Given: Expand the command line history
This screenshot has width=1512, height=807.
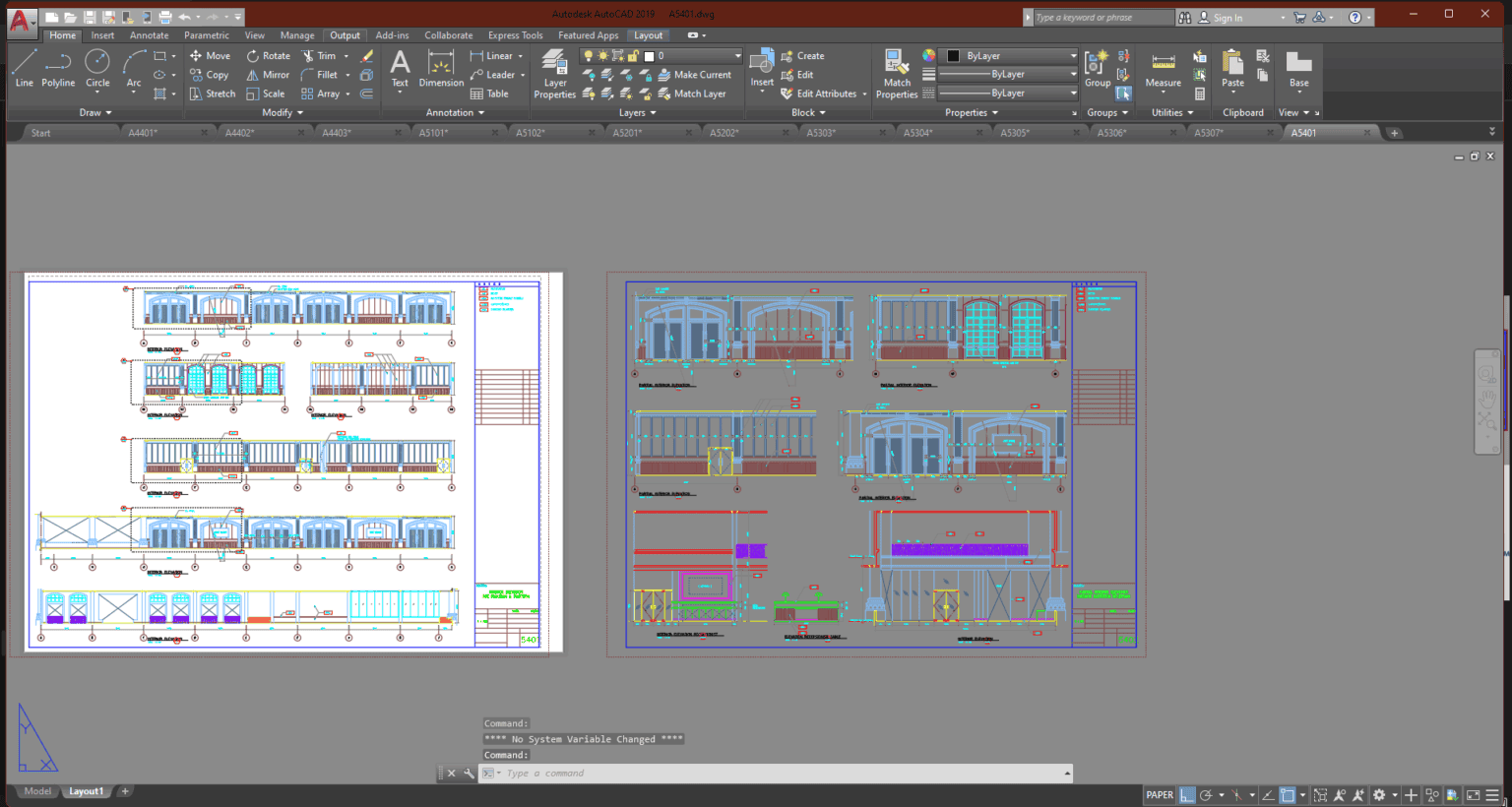Looking at the screenshot, I should tap(1067, 774).
